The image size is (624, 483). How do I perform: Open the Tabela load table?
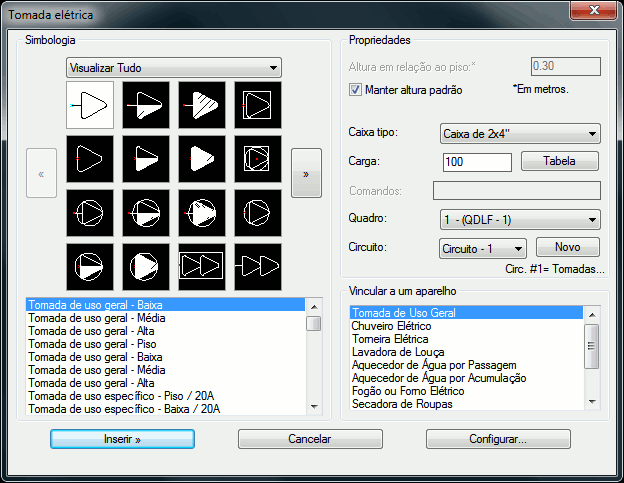(x=567, y=161)
